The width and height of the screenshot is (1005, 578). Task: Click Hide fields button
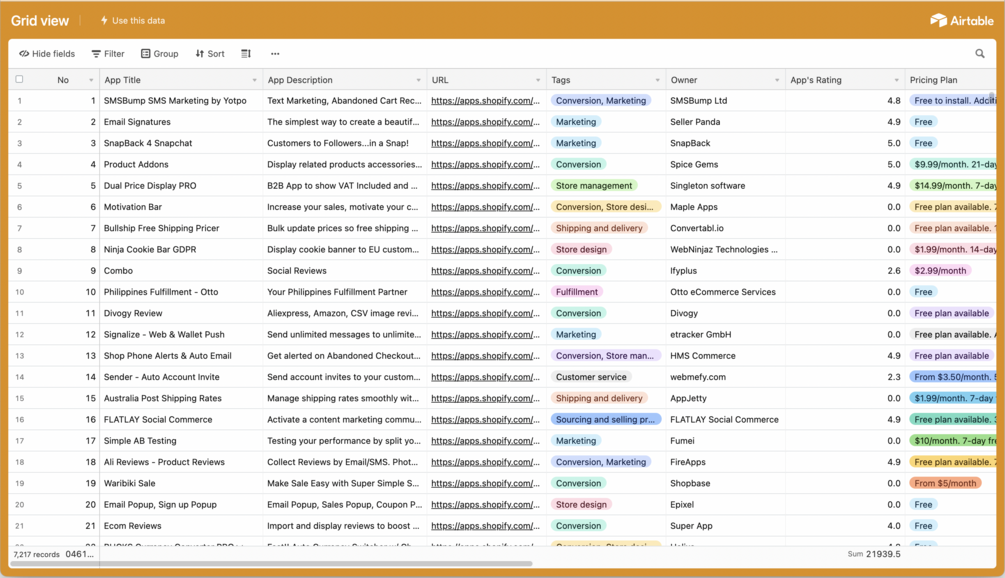tap(47, 54)
